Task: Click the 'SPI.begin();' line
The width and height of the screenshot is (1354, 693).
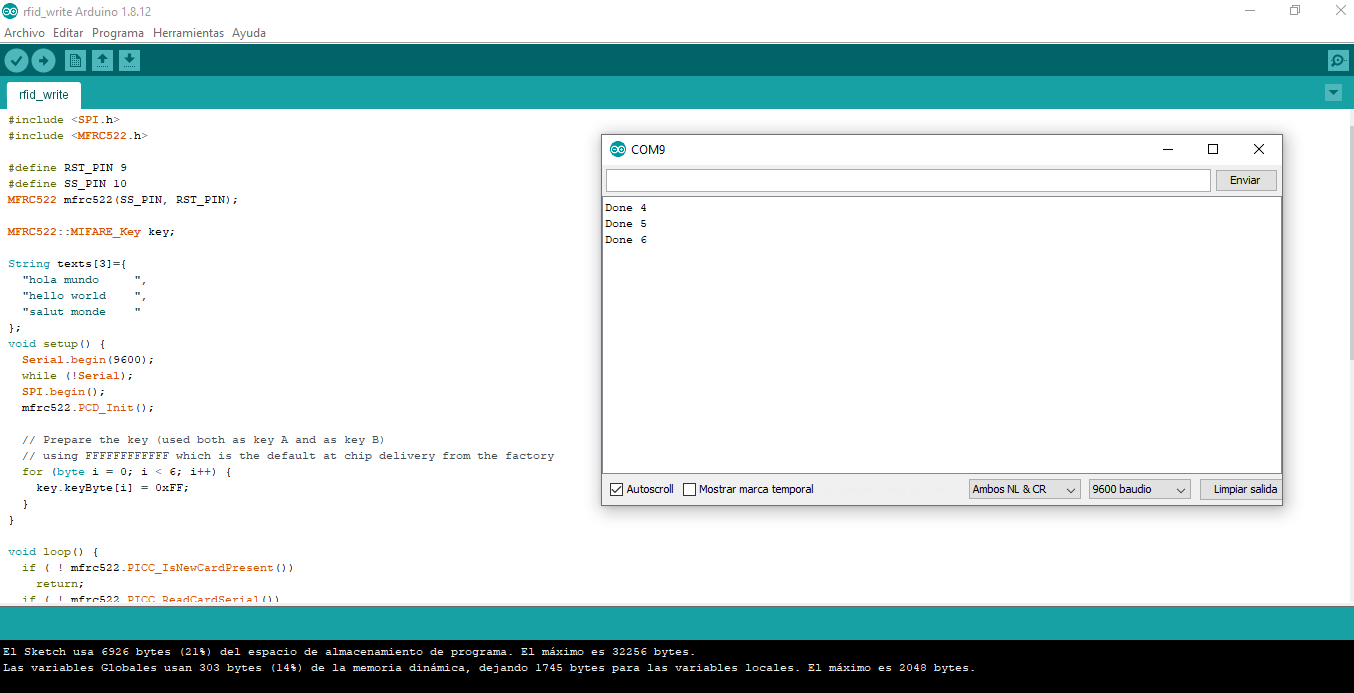Action: [63, 392]
